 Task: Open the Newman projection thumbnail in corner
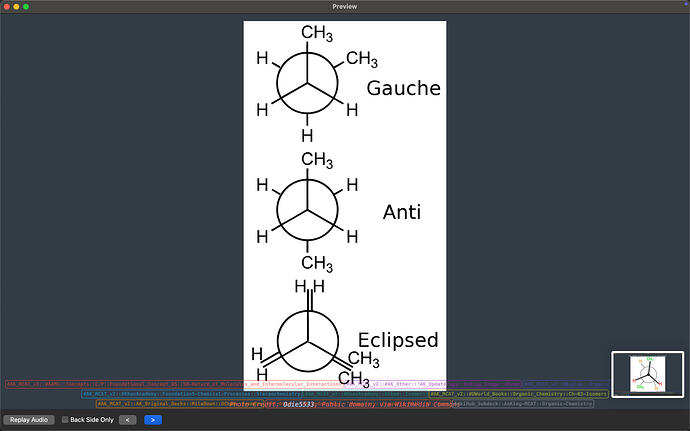pyautogui.click(x=648, y=374)
